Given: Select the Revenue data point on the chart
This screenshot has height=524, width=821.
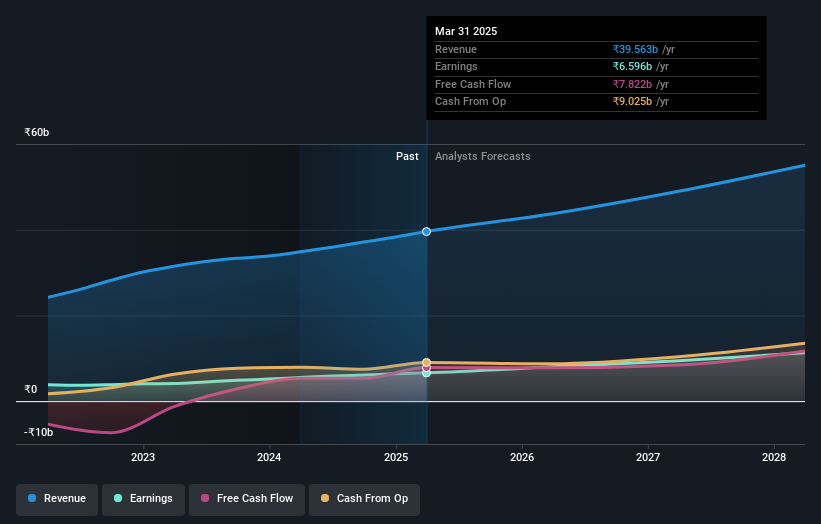Looking at the screenshot, I should pyautogui.click(x=426, y=231).
